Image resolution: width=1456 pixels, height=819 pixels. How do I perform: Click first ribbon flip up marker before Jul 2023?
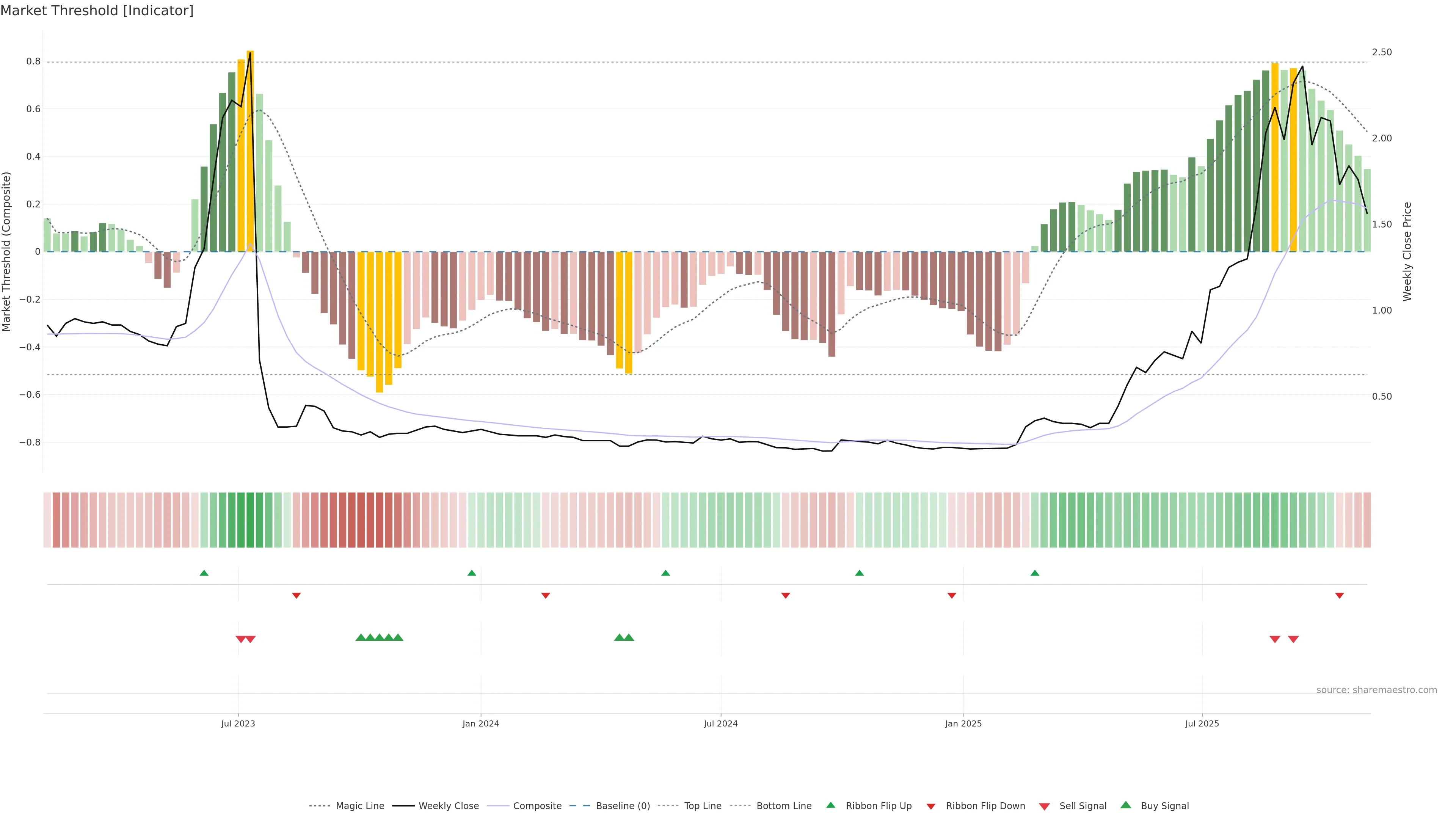click(204, 573)
